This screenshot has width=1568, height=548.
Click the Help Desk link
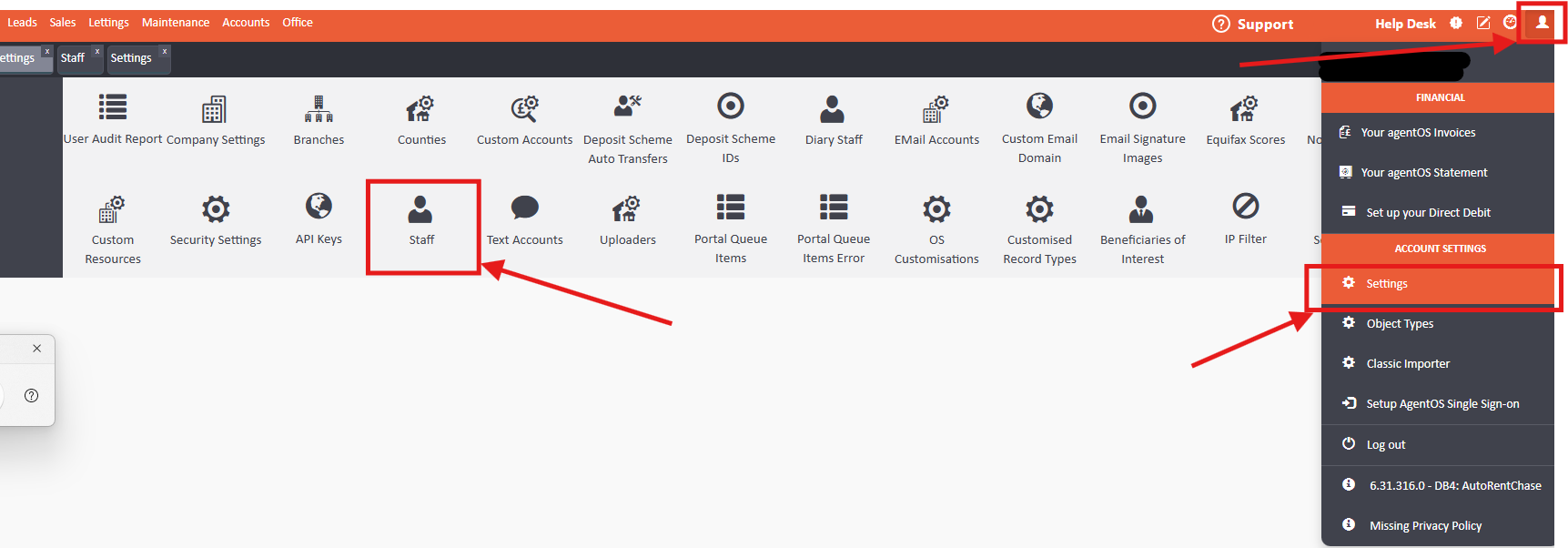[x=1404, y=24]
